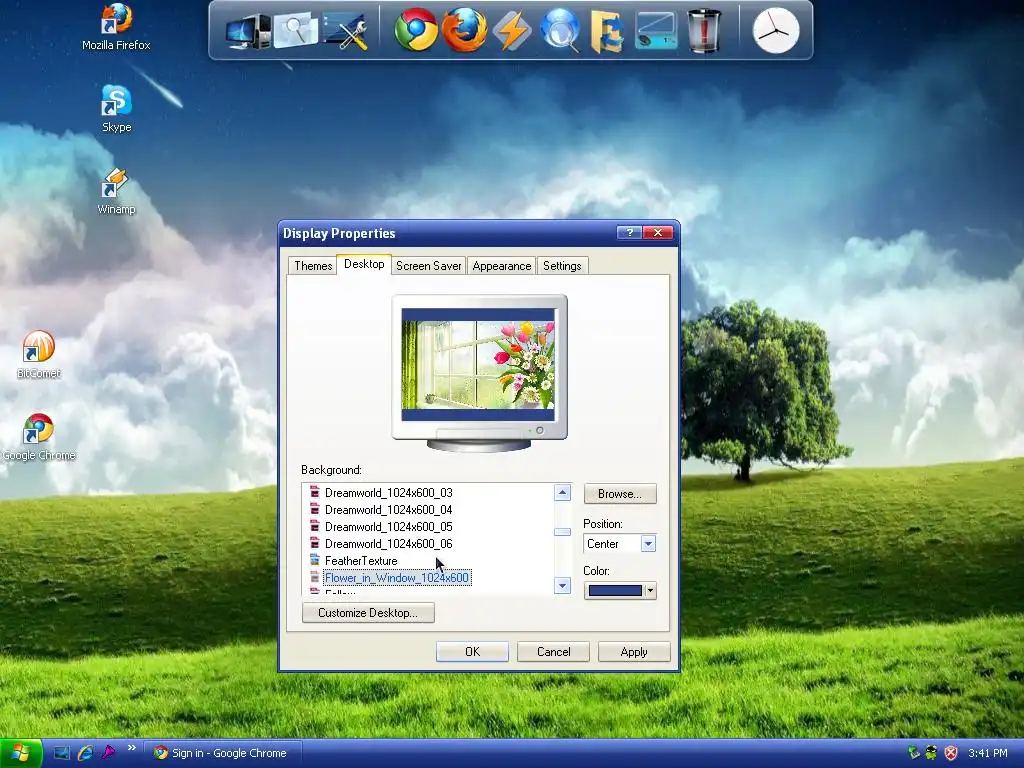Close the Display Properties dialog

(658, 232)
